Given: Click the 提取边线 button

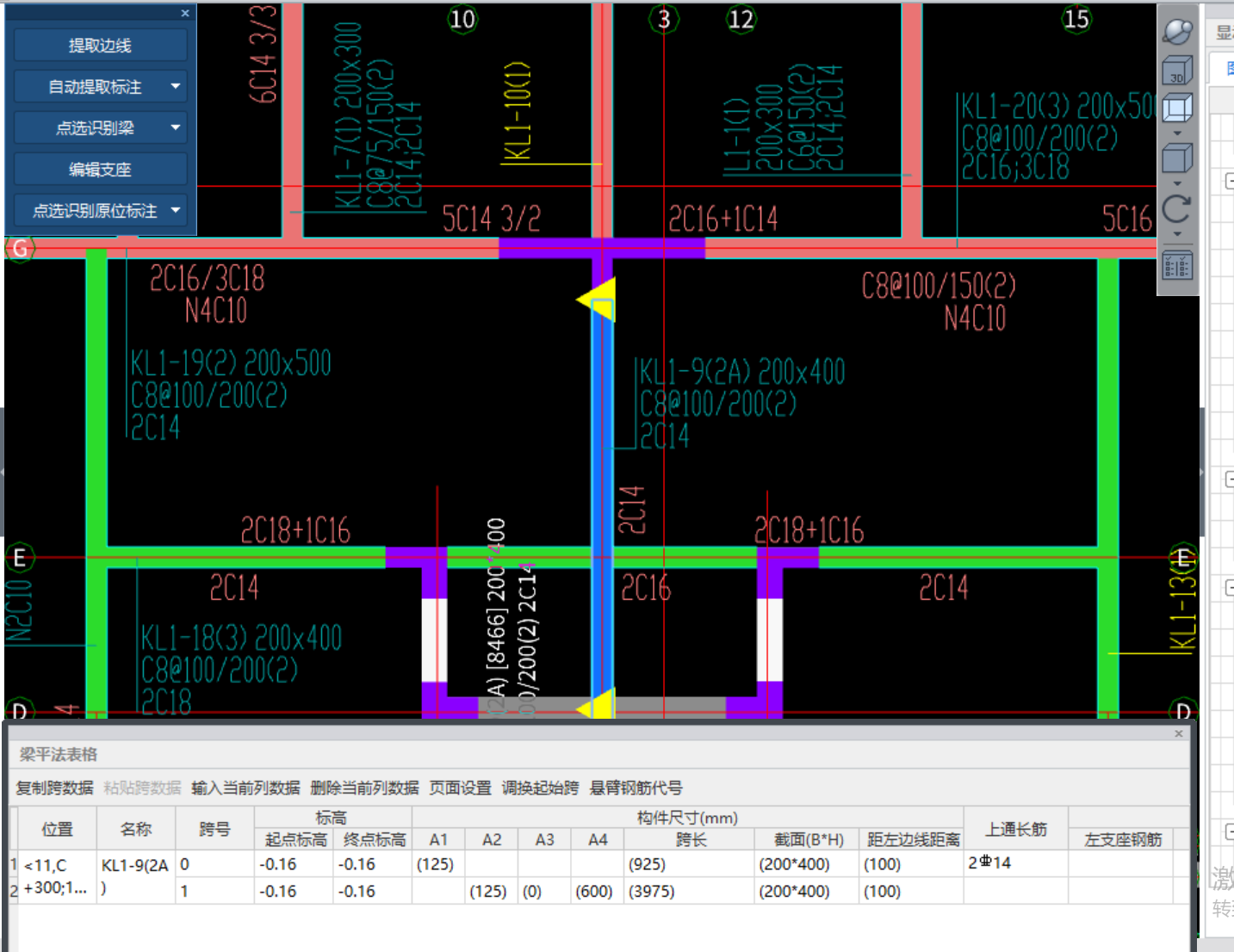Looking at the screenshot, I should click(x=101, y=46).
